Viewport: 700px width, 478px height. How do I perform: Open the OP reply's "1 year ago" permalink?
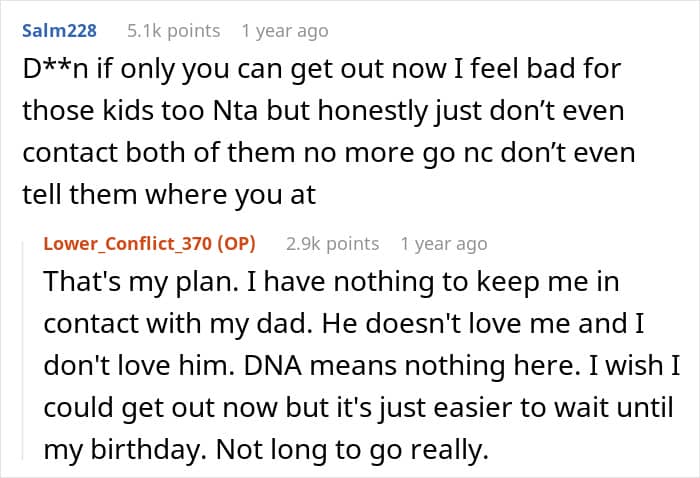pos(444,243)
